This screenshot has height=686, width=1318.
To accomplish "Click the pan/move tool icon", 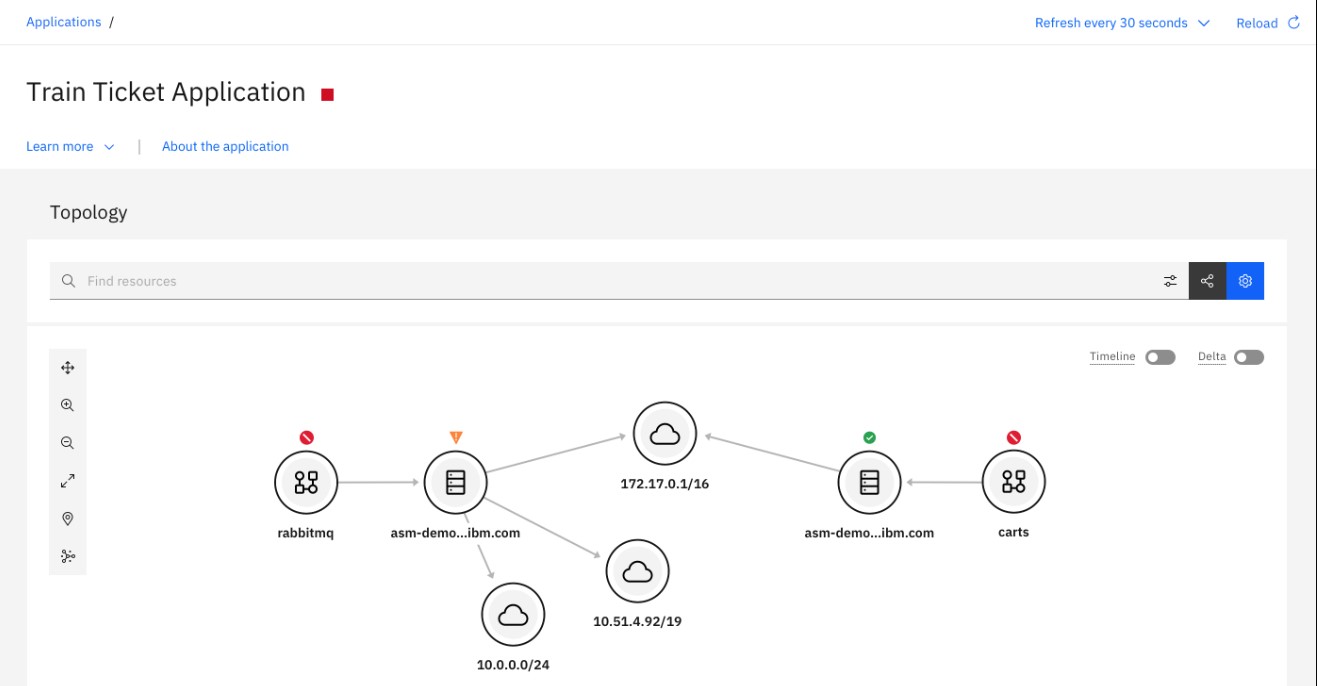I will pyautogui.click(x=68, y=368).
